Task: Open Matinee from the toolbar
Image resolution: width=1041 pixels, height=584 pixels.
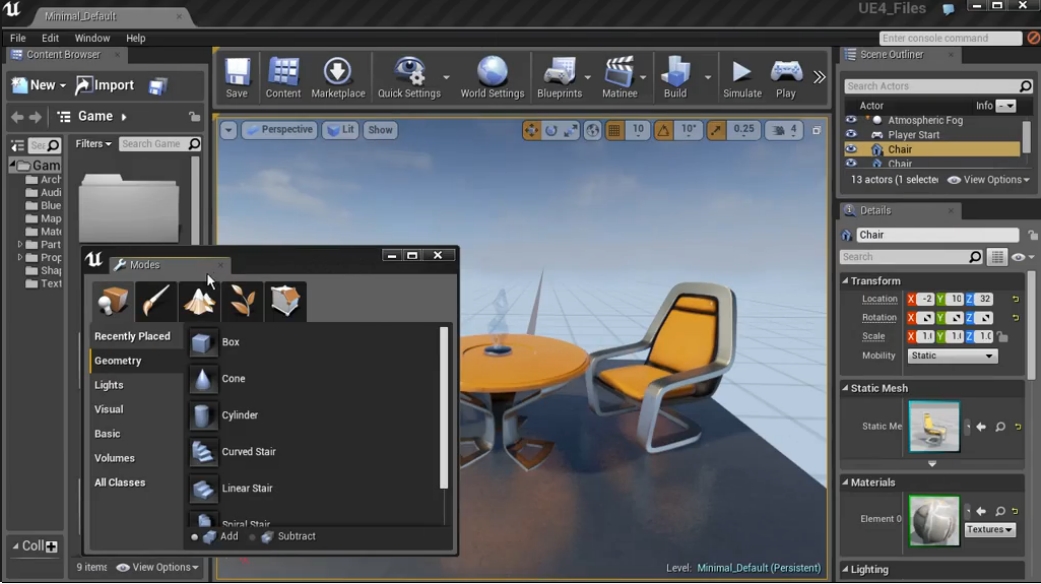Action: (x=619, y=77)
